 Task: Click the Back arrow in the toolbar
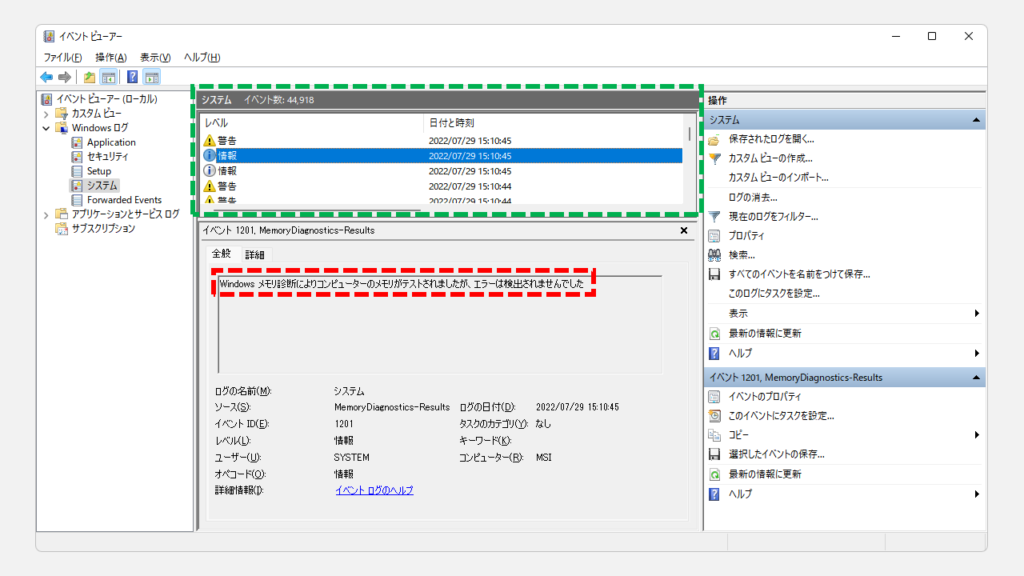coord(46,77)
